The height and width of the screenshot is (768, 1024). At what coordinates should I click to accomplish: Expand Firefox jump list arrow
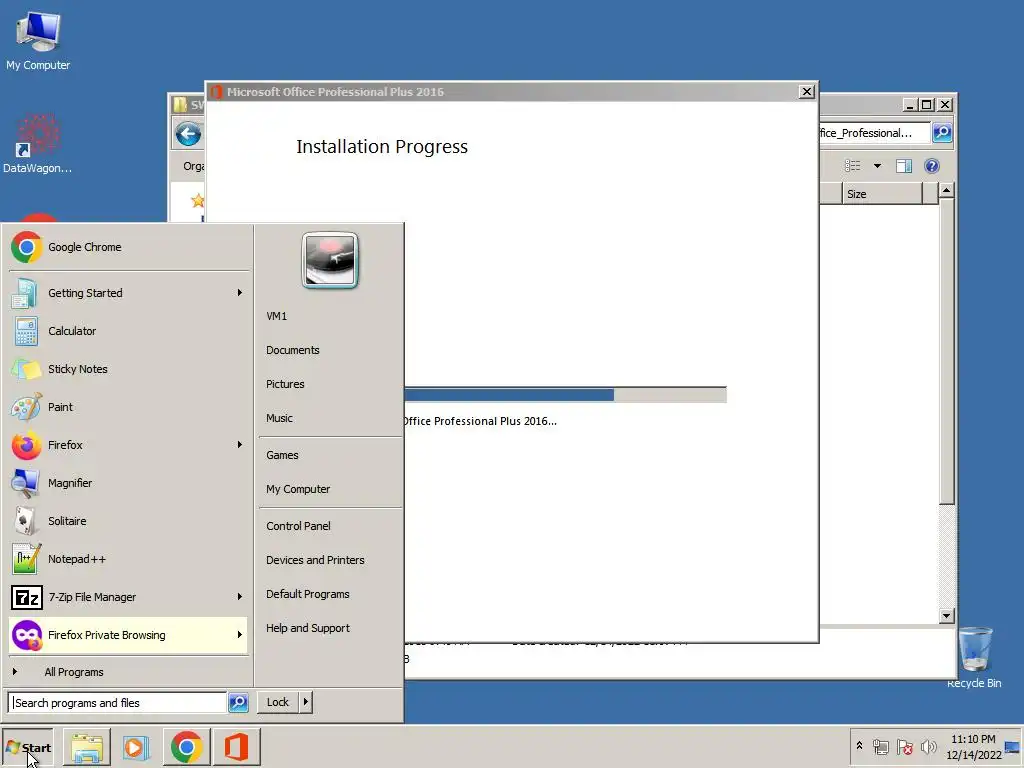click(x=240, y=445)
